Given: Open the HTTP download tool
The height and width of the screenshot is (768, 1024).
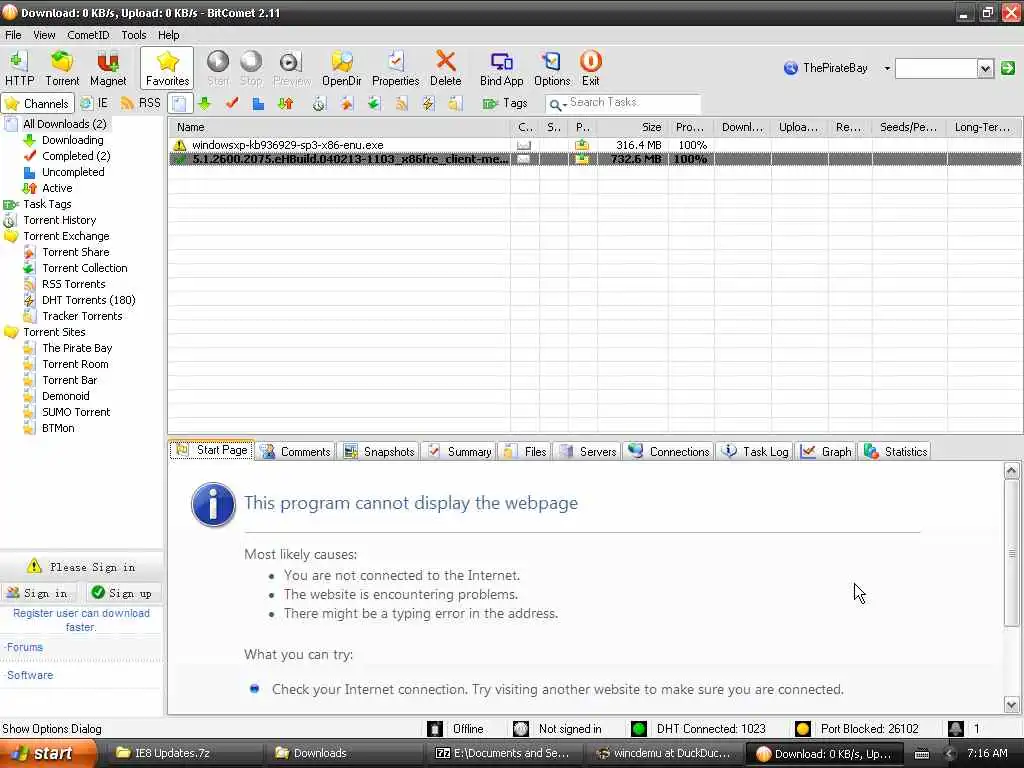Looking at the screenshot, I should point(20,69).
